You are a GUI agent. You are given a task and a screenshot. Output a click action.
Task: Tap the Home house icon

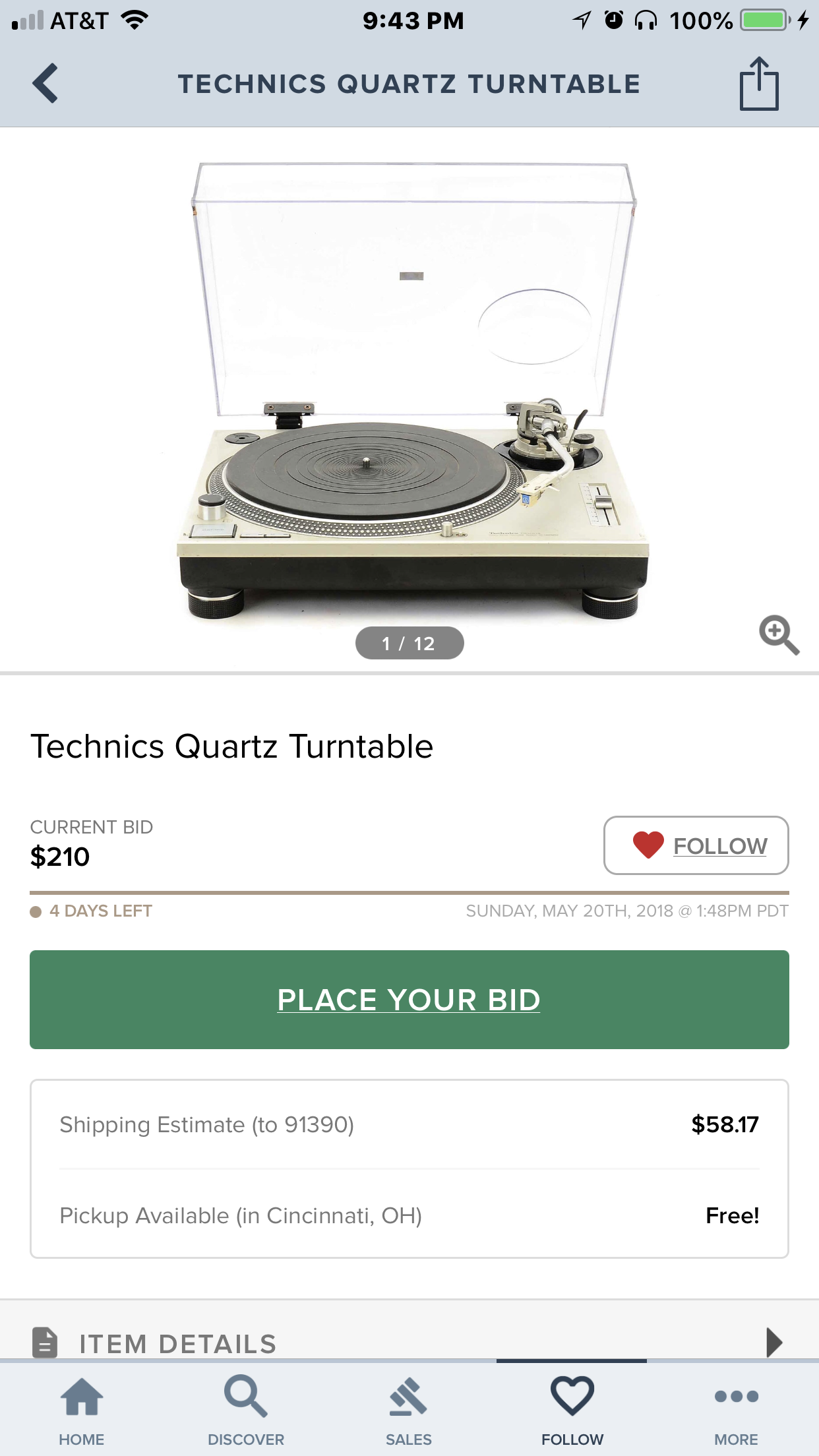(82, 1397)
